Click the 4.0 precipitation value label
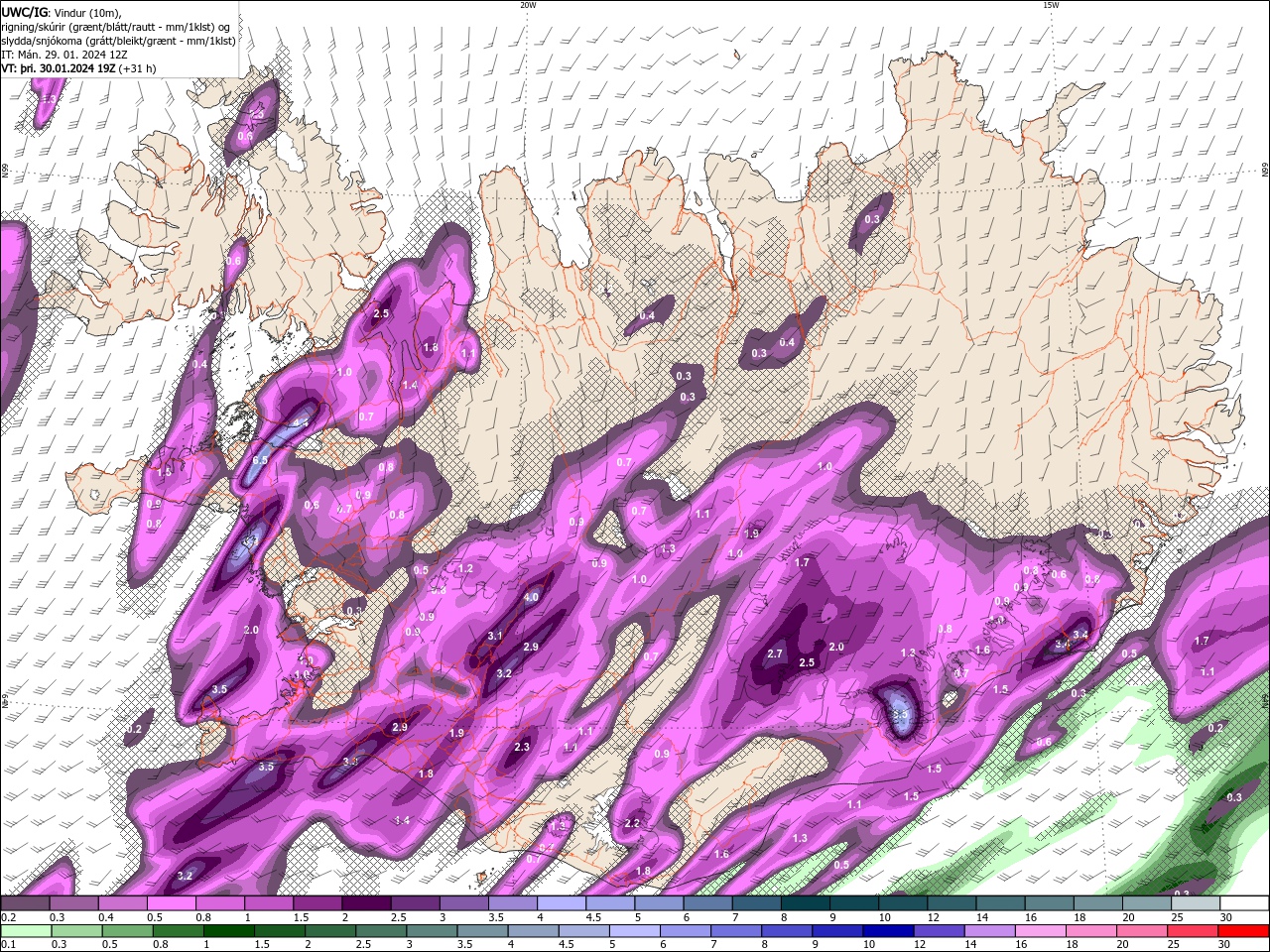 [x=531, y=597]
